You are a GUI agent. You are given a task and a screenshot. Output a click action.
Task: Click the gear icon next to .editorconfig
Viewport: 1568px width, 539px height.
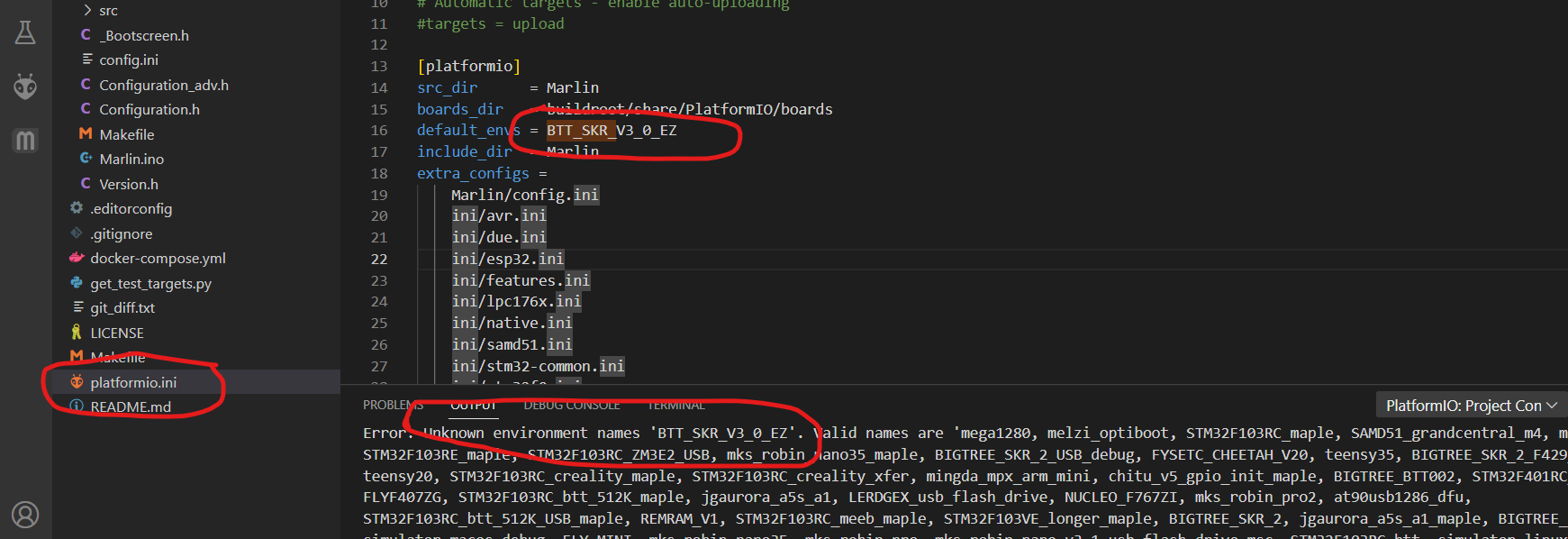pos(77,208)
